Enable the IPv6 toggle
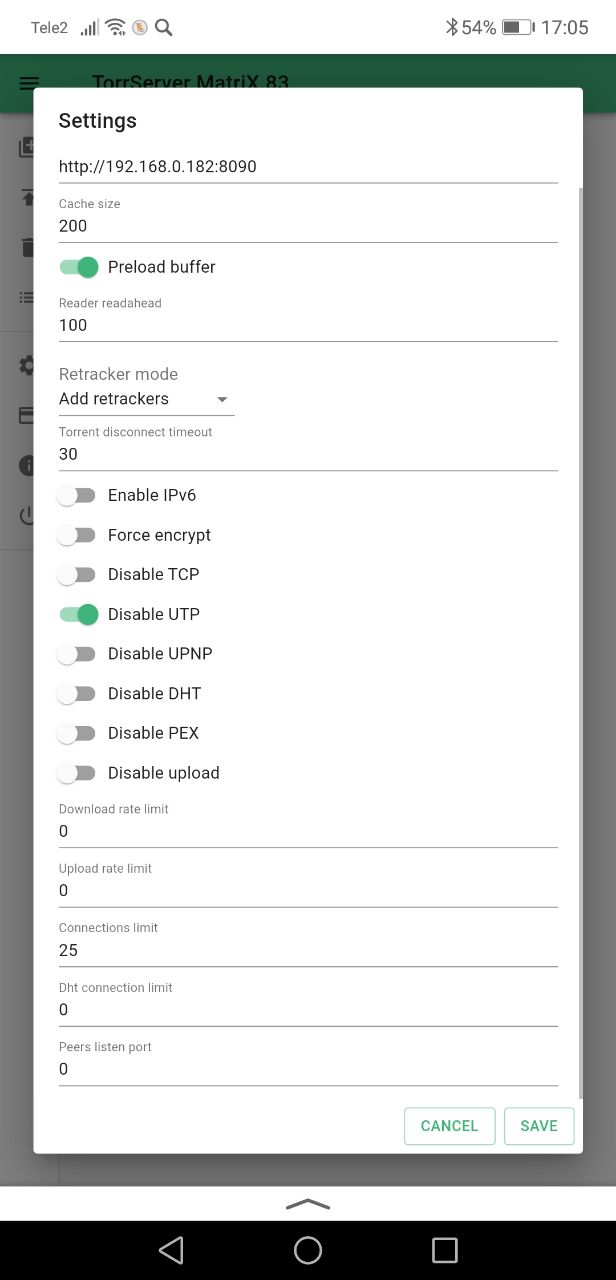 tap(77, 495)
